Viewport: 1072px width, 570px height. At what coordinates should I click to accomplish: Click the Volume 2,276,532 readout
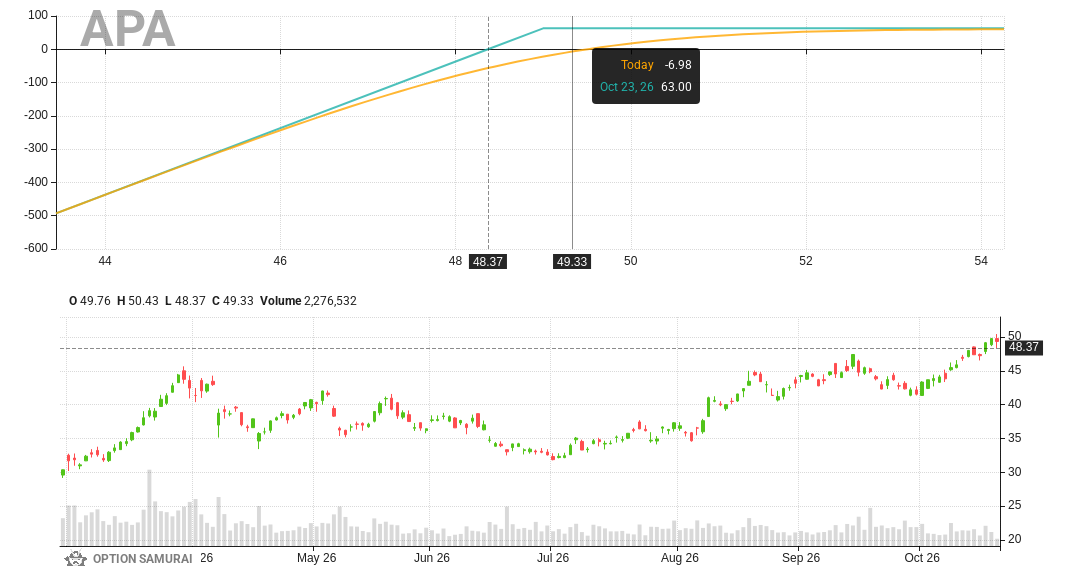308,301
